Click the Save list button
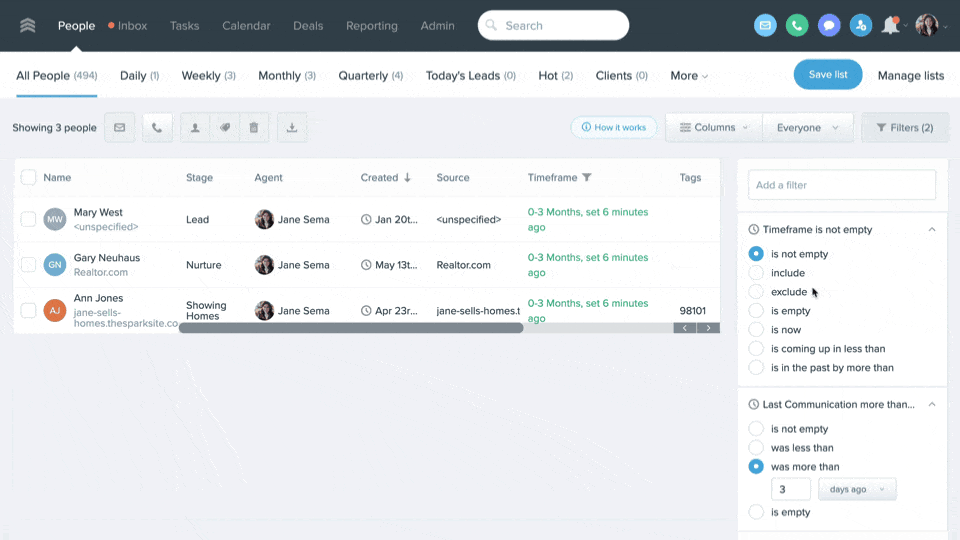Screen dimensions: 960x540 click(827, 75)
